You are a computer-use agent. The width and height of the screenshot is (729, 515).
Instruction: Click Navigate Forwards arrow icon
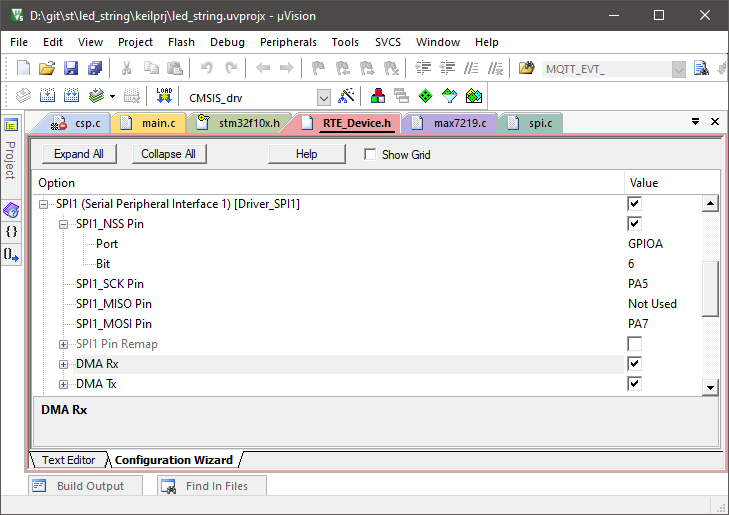coord(286,68)
